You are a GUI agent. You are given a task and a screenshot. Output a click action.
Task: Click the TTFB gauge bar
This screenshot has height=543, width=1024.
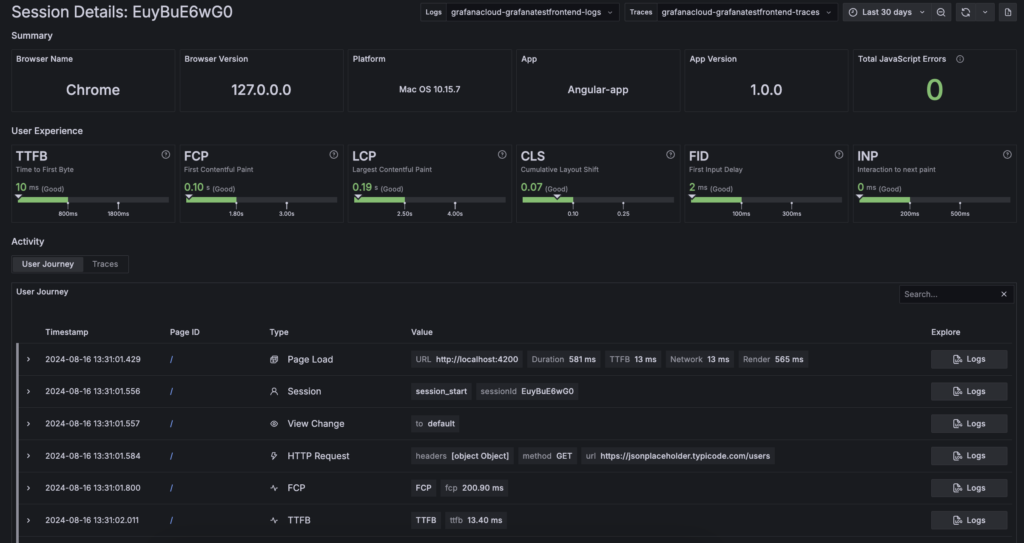coord(93,200)
